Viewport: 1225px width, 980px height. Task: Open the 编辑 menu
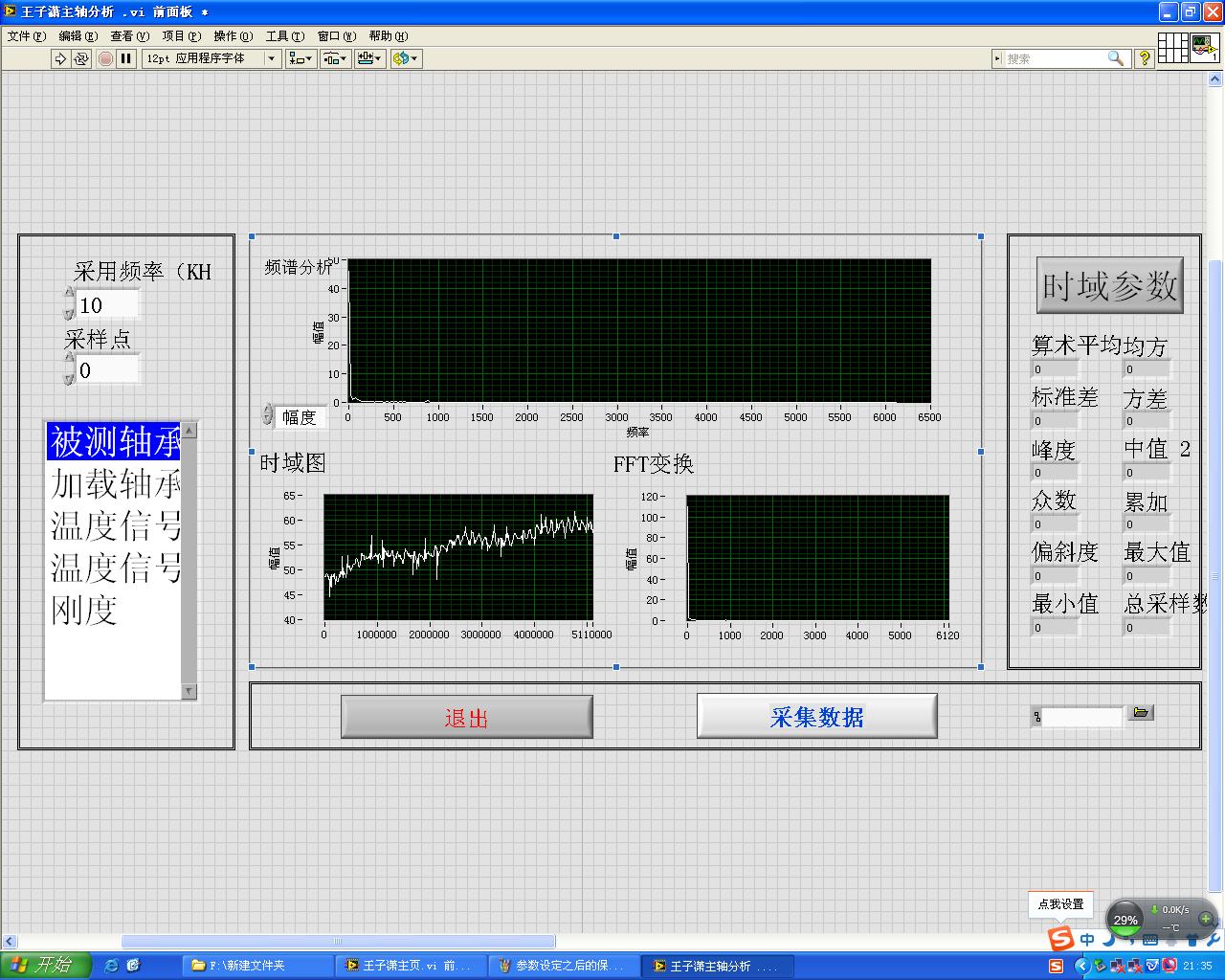[78, 36]
